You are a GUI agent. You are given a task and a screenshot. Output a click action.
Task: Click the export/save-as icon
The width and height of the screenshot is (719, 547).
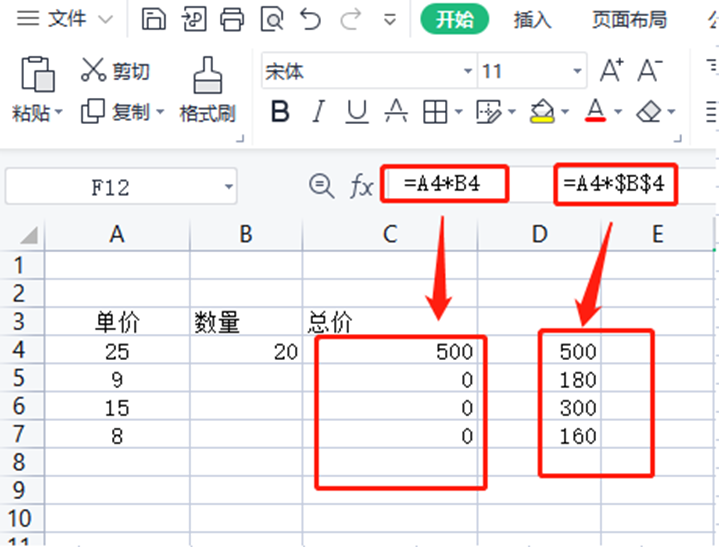(x=194, y=20)
